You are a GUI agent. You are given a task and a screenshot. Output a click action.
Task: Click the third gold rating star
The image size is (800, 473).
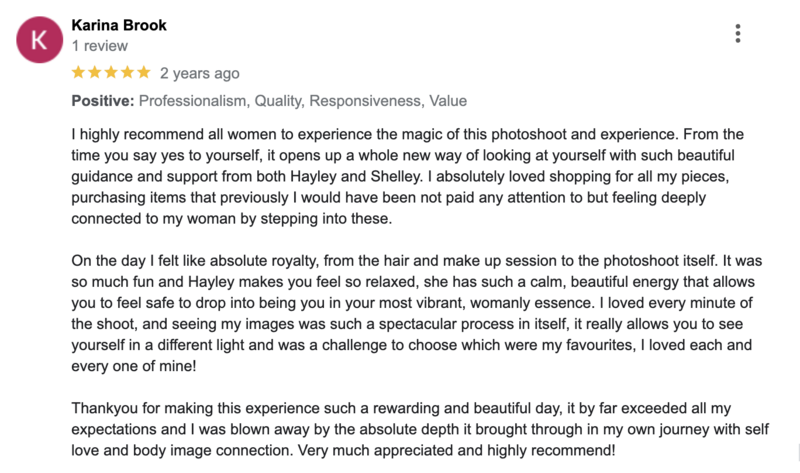tap(111, 72)
